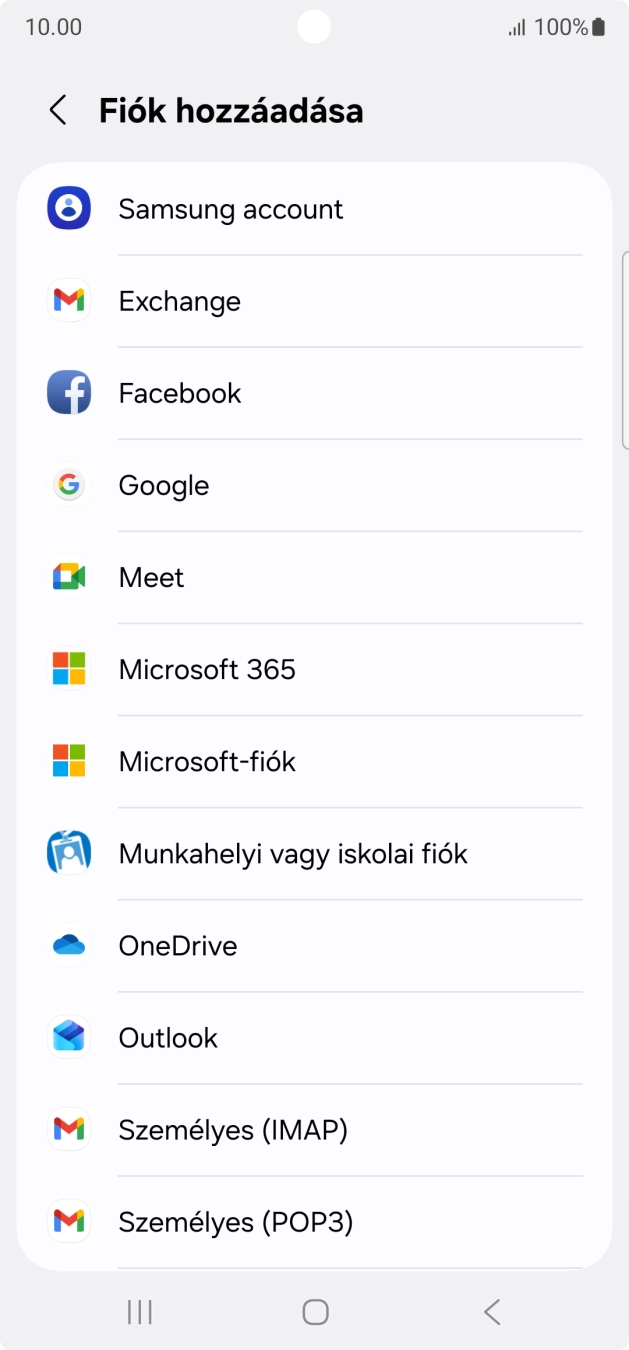Screen dimensions: 629x1350
Task: Tap the Munkahelyi vagy iskolai fiók icon
Action: point(68,853)
